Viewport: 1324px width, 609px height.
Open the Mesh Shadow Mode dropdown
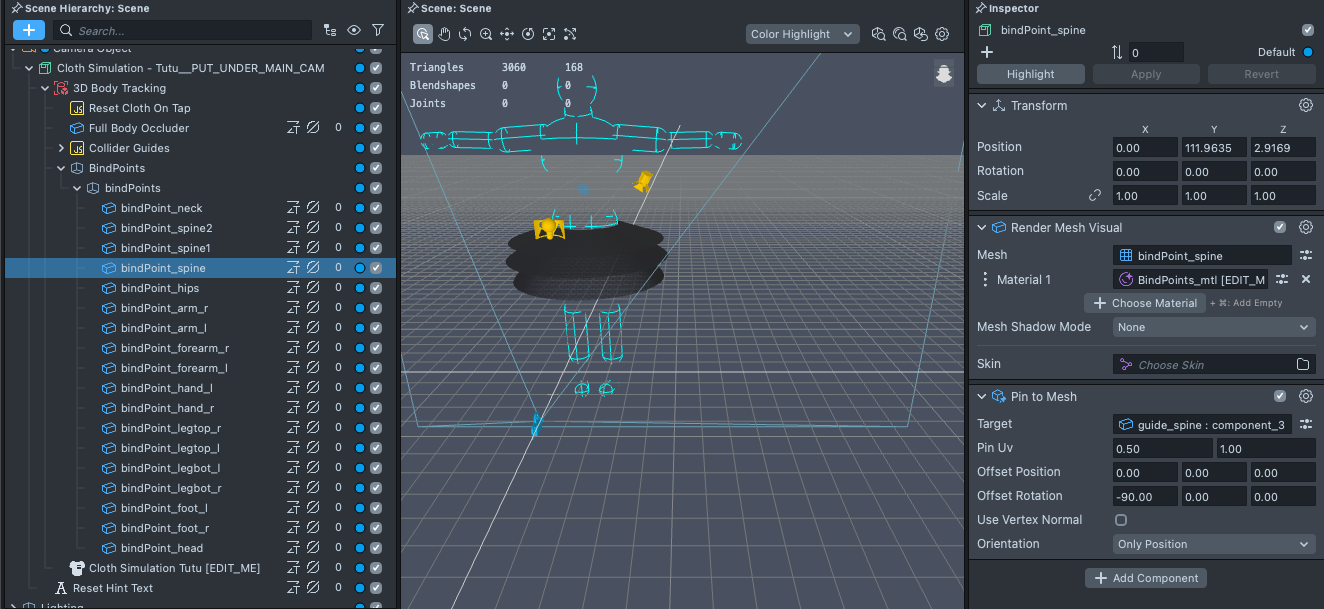click(1214, 327)
